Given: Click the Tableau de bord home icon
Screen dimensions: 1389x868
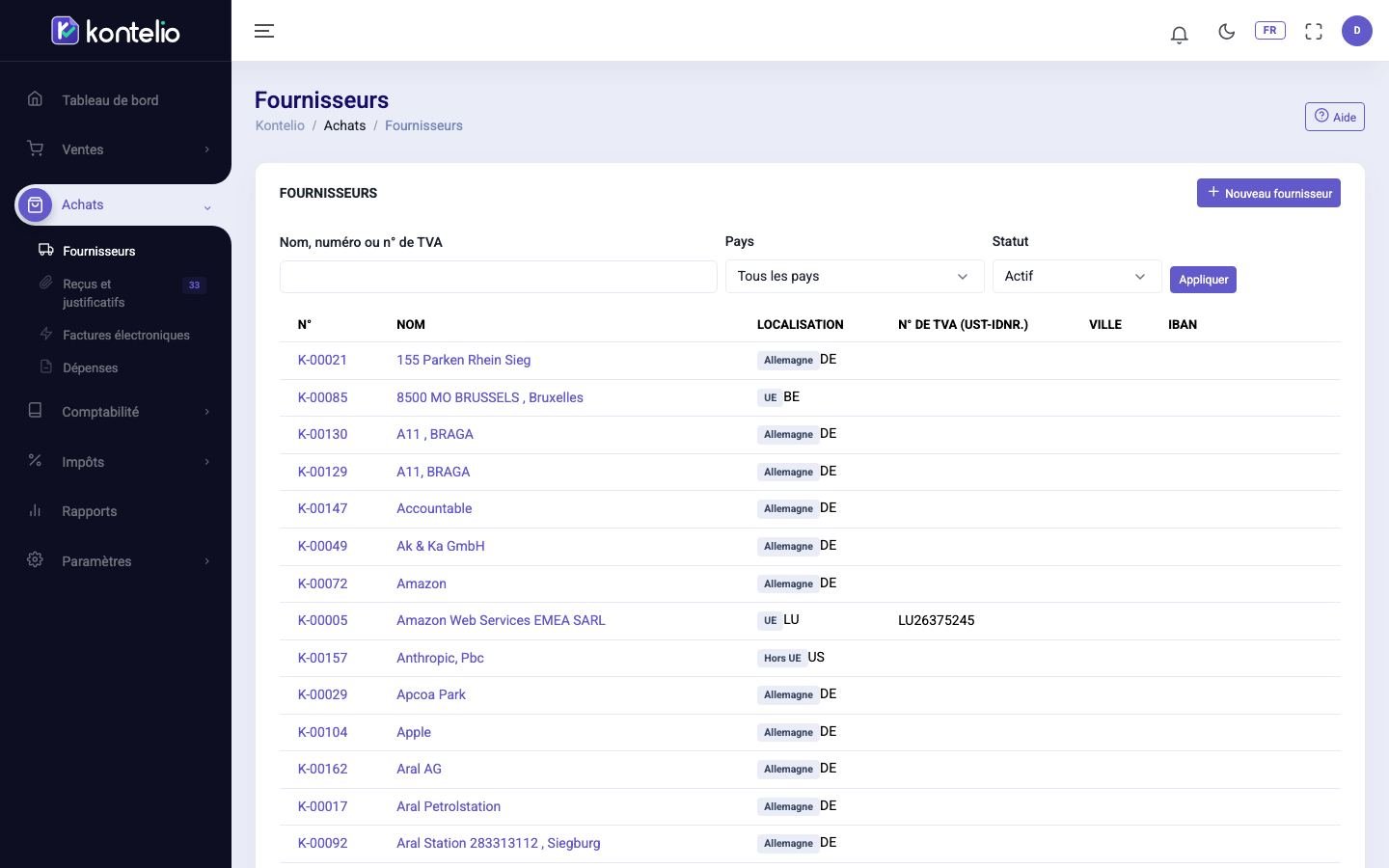Looking at the screenshot, I should pyautogui.click(x=35, y=98).
